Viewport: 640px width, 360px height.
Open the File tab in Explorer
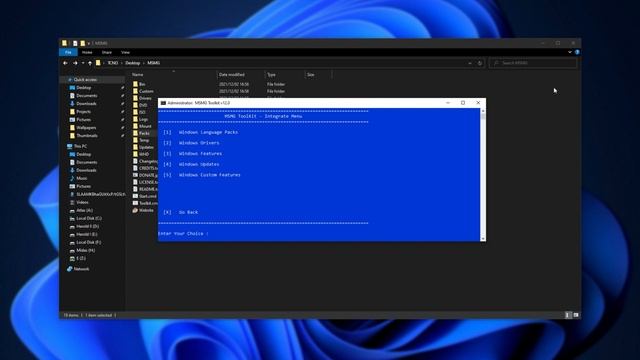(68, 52)
